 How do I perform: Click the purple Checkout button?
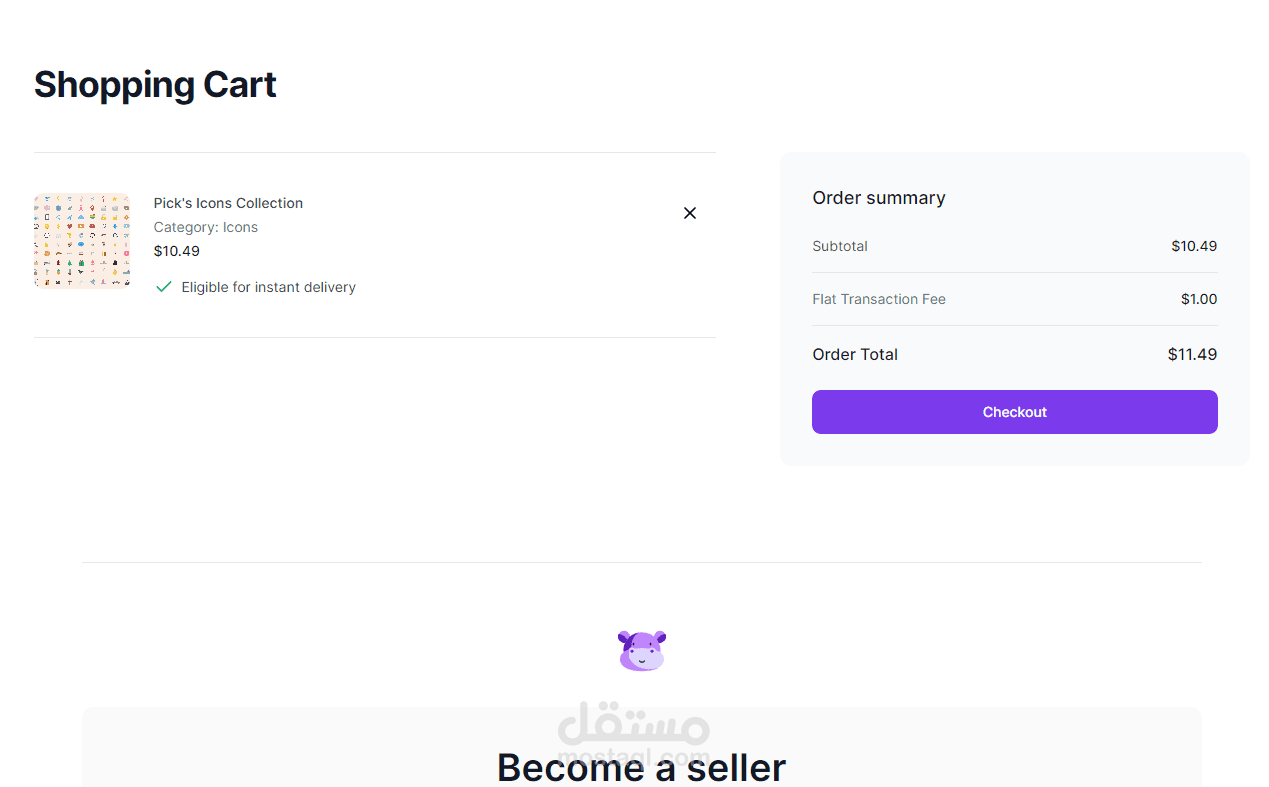[x=1014, y=412]
